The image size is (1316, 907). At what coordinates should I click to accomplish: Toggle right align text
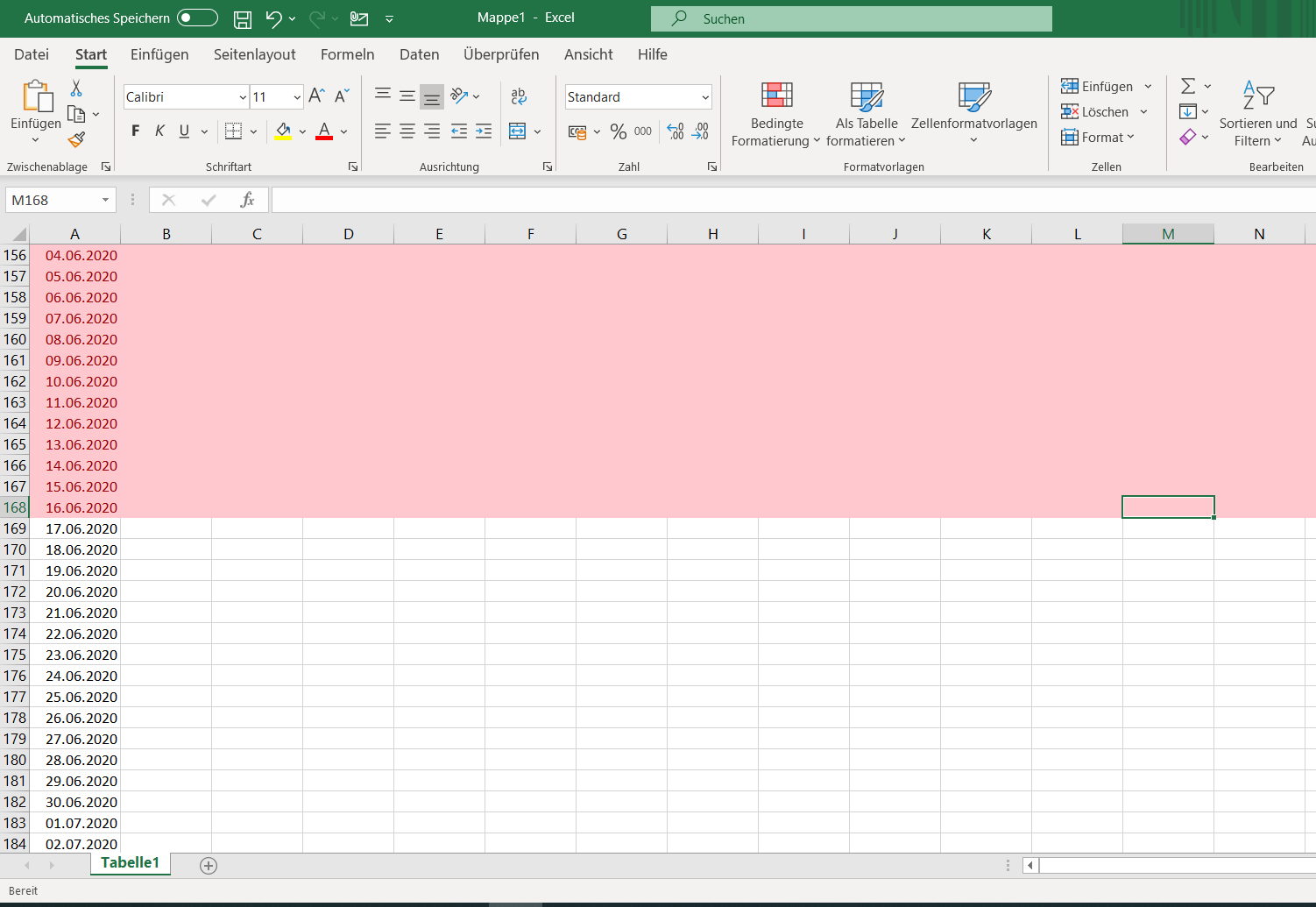tap(432, 131)
